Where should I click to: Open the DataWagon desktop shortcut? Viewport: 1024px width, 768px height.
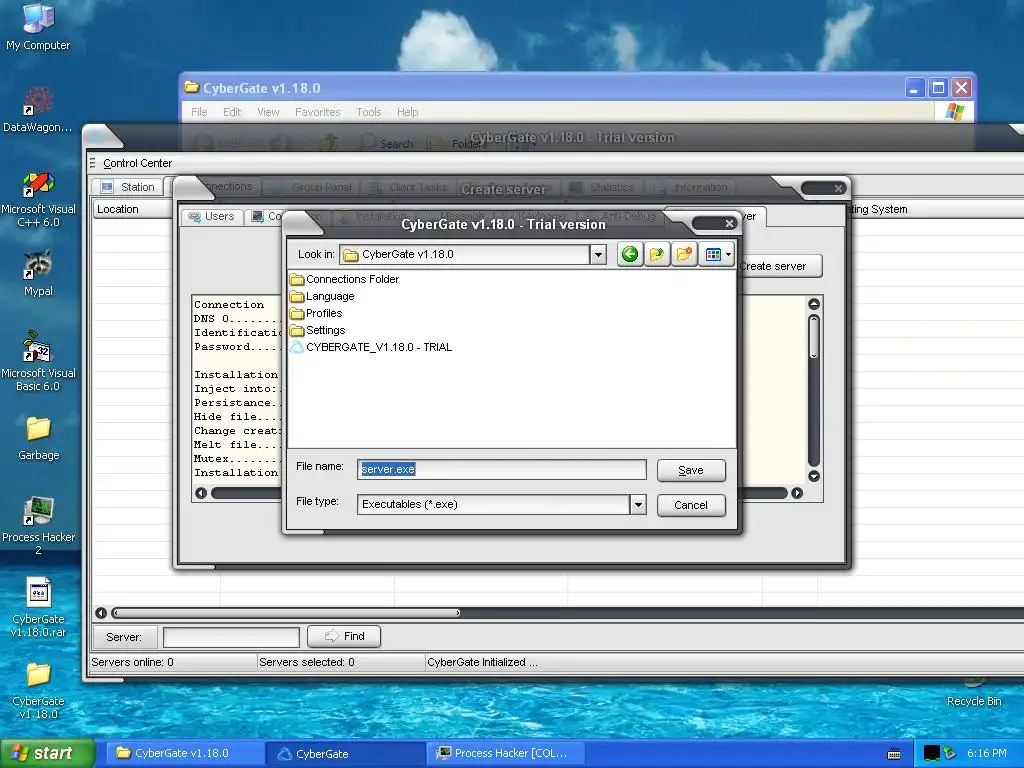tap(38, 110)
